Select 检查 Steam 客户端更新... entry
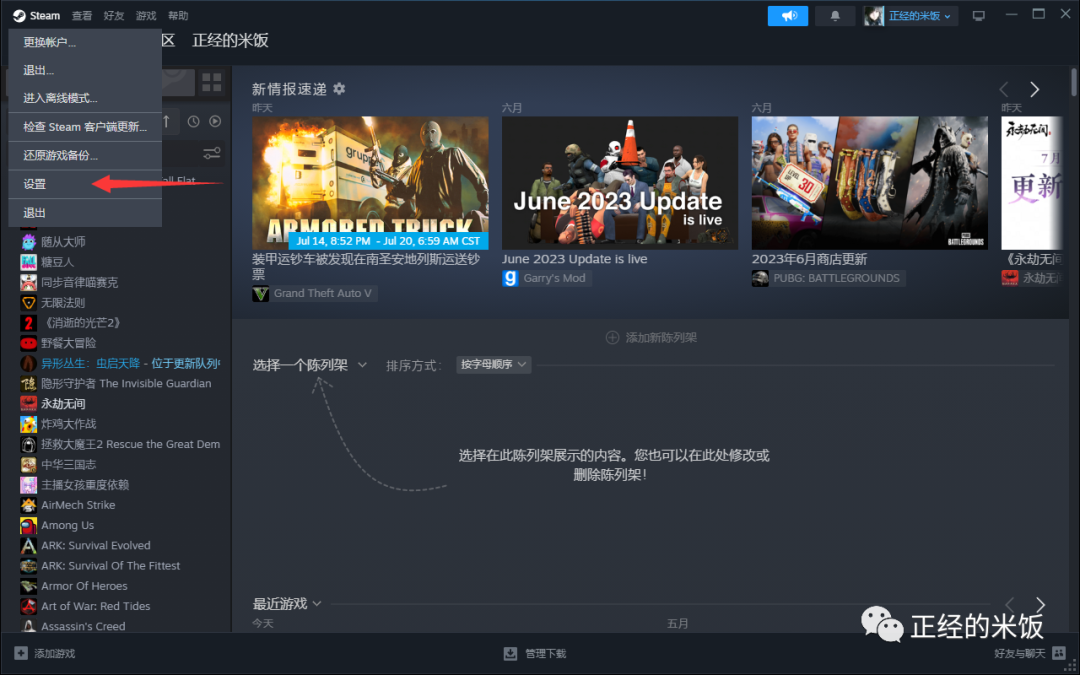Screen dimensions: 1080x675 pyautogui.click(x=85, y=127)
